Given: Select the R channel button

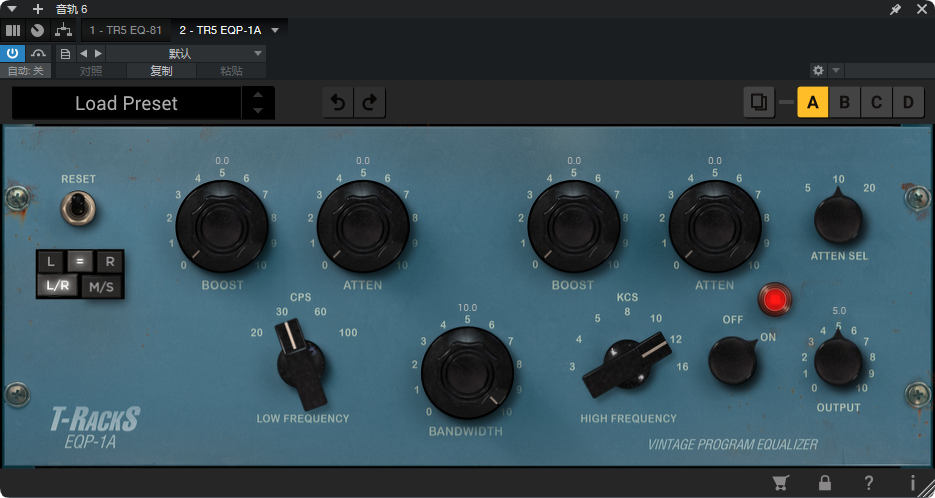Looking at the screenshot, I should pos(110,261).
